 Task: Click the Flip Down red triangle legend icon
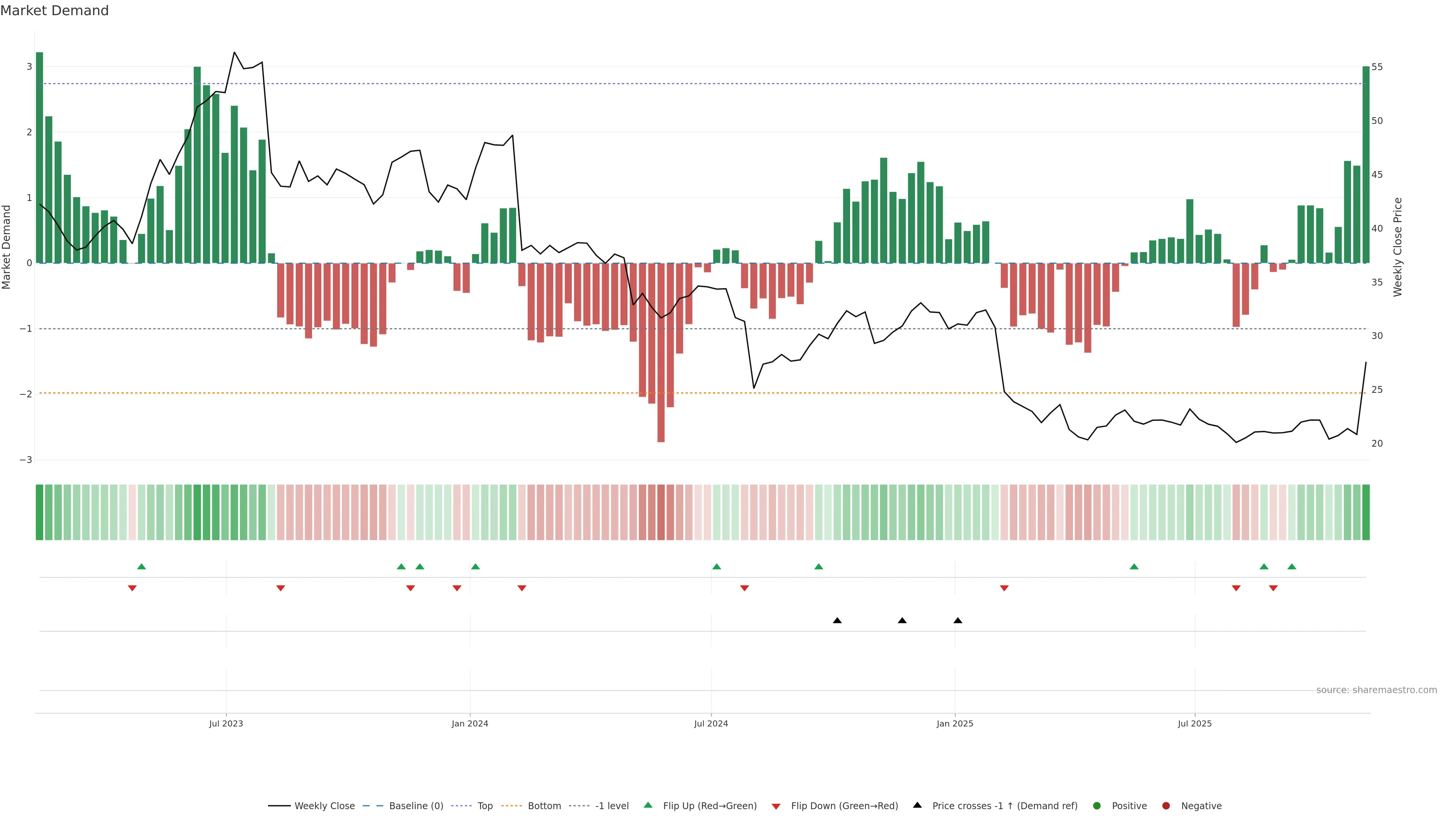coord(776,806)
